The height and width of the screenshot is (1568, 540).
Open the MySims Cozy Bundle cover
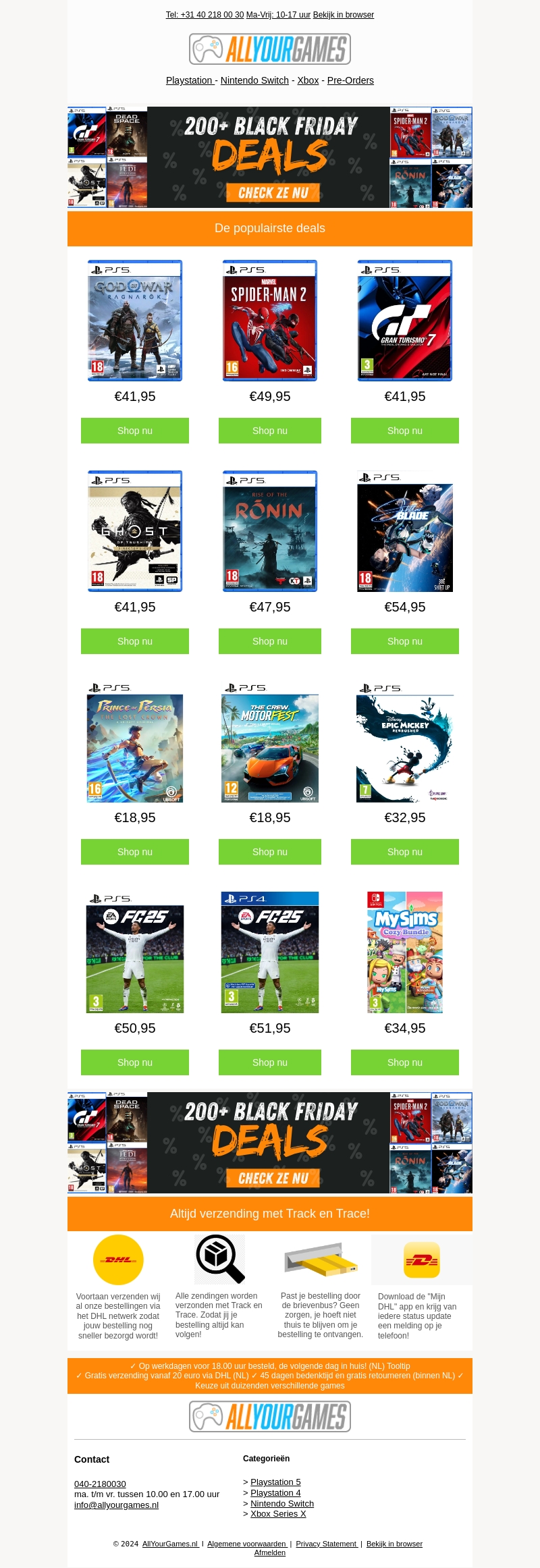405,952
